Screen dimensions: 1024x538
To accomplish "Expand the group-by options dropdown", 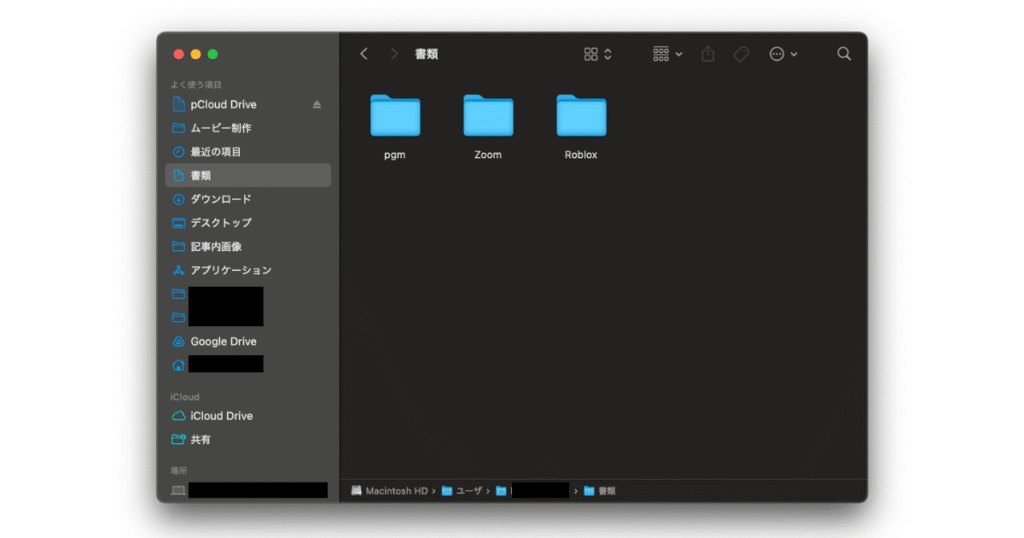I will (x=667, y=54).
